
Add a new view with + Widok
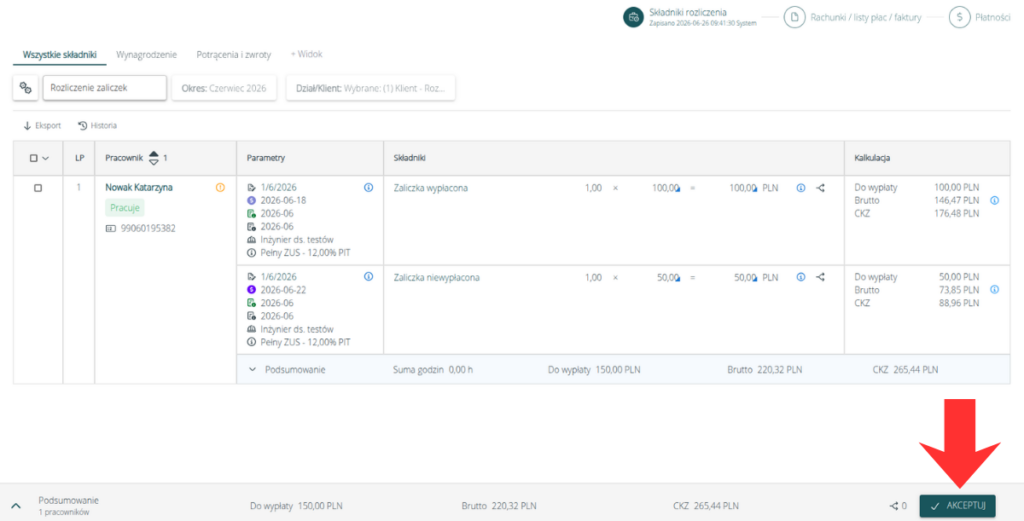306,54
